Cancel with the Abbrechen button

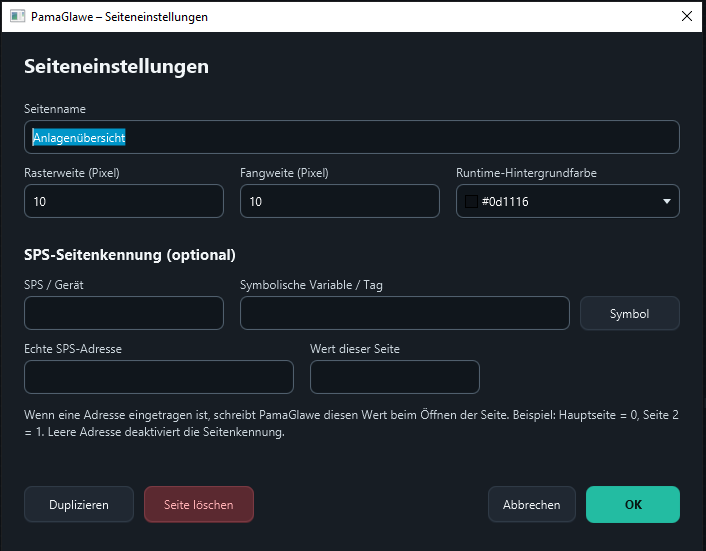coord(532,505)
